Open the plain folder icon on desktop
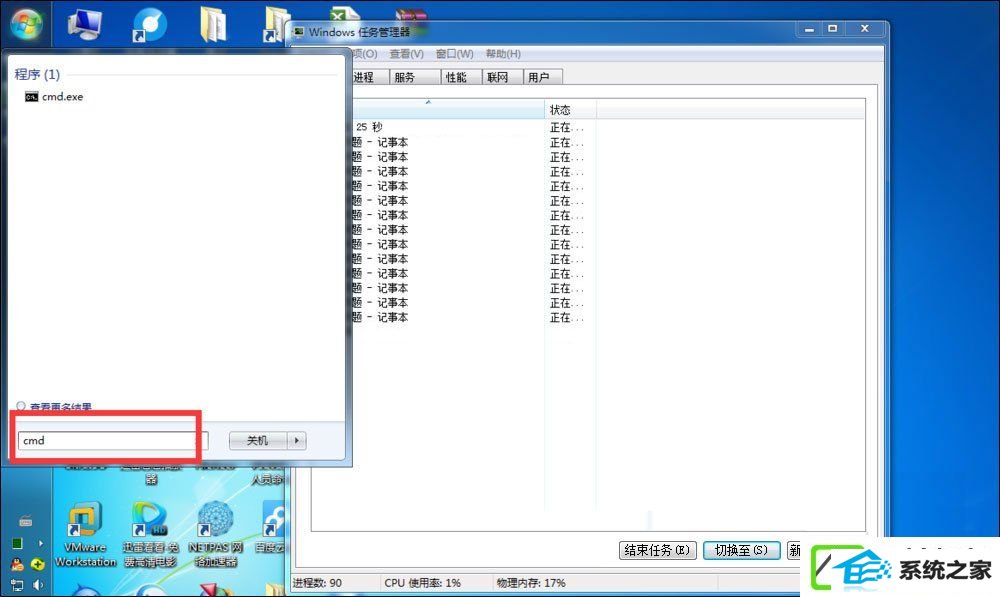The width and height of the screenshot is (1000, 597). pos(213,24)
